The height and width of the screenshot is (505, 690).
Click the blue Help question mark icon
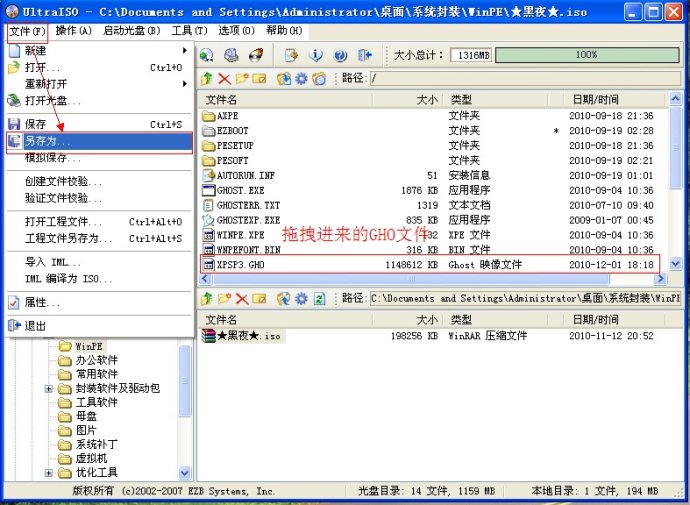pyautogui.click(x=340, y=55)
